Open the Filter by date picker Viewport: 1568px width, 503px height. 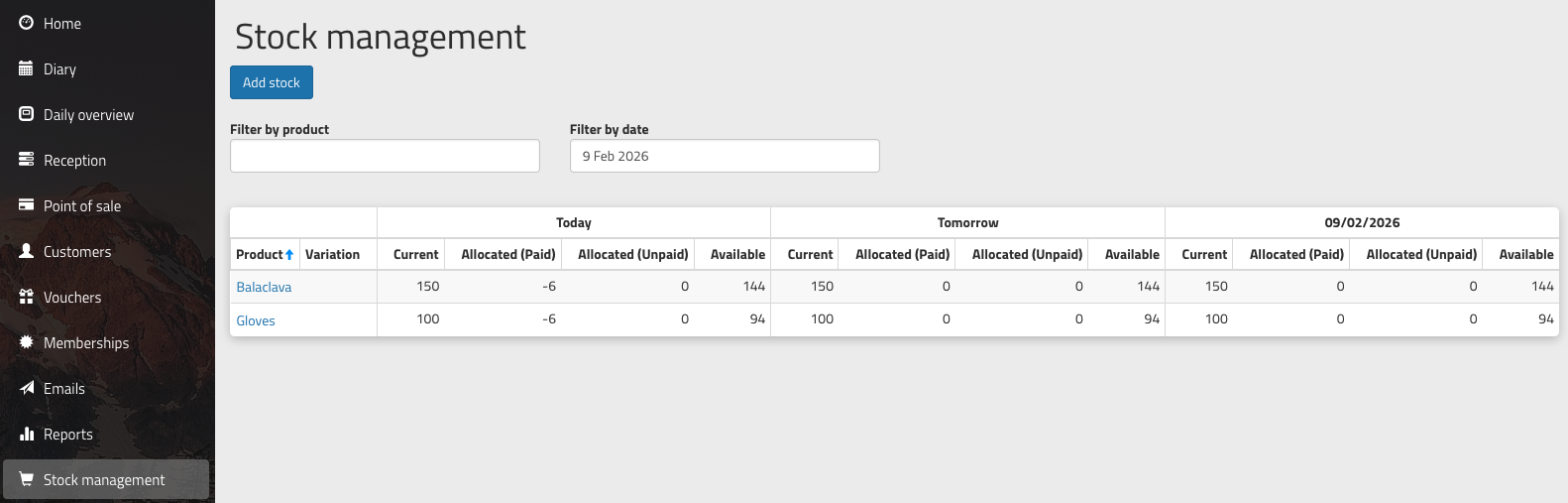click(x=724, y=157)
